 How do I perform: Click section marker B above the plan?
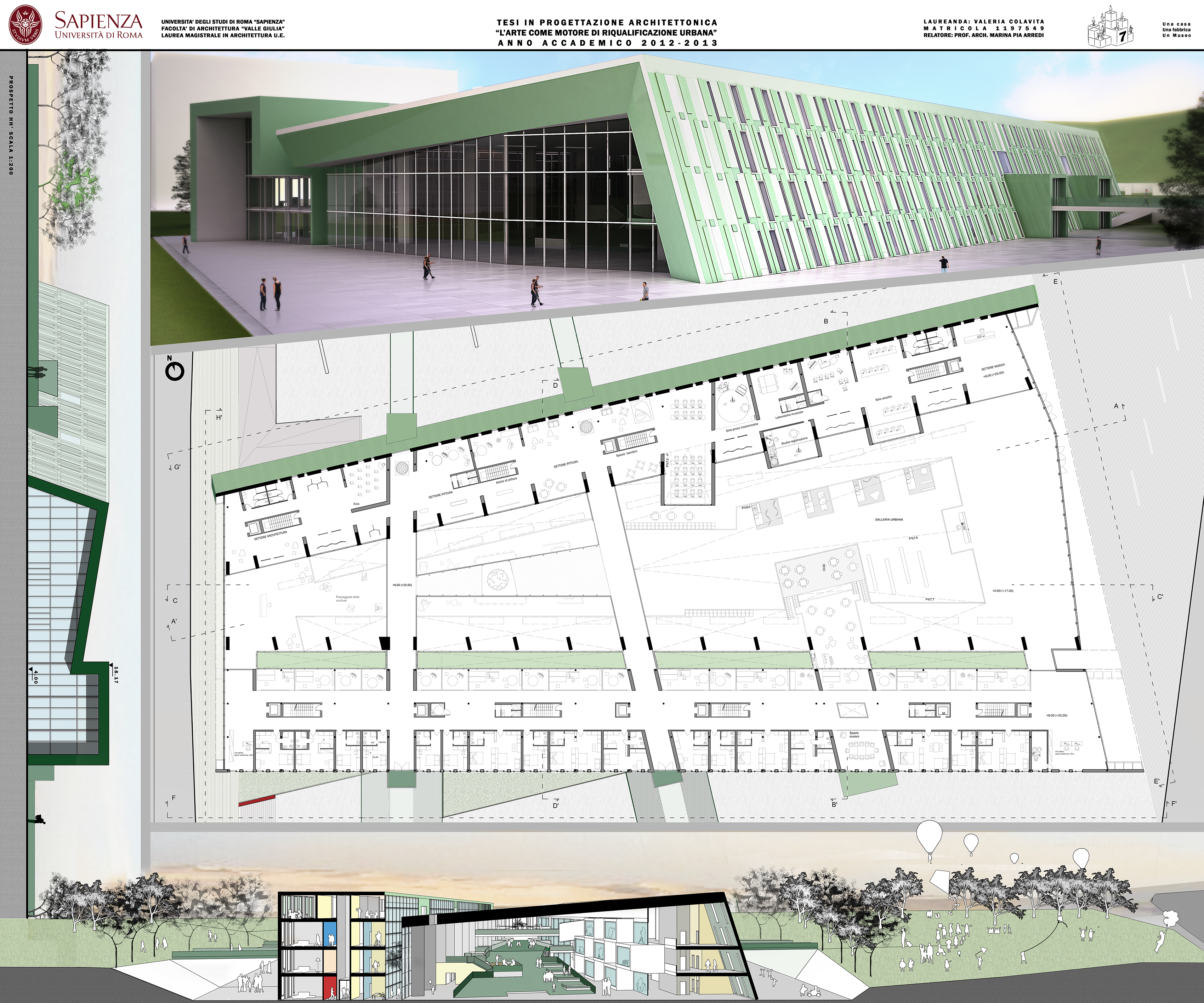coord(826,321)
